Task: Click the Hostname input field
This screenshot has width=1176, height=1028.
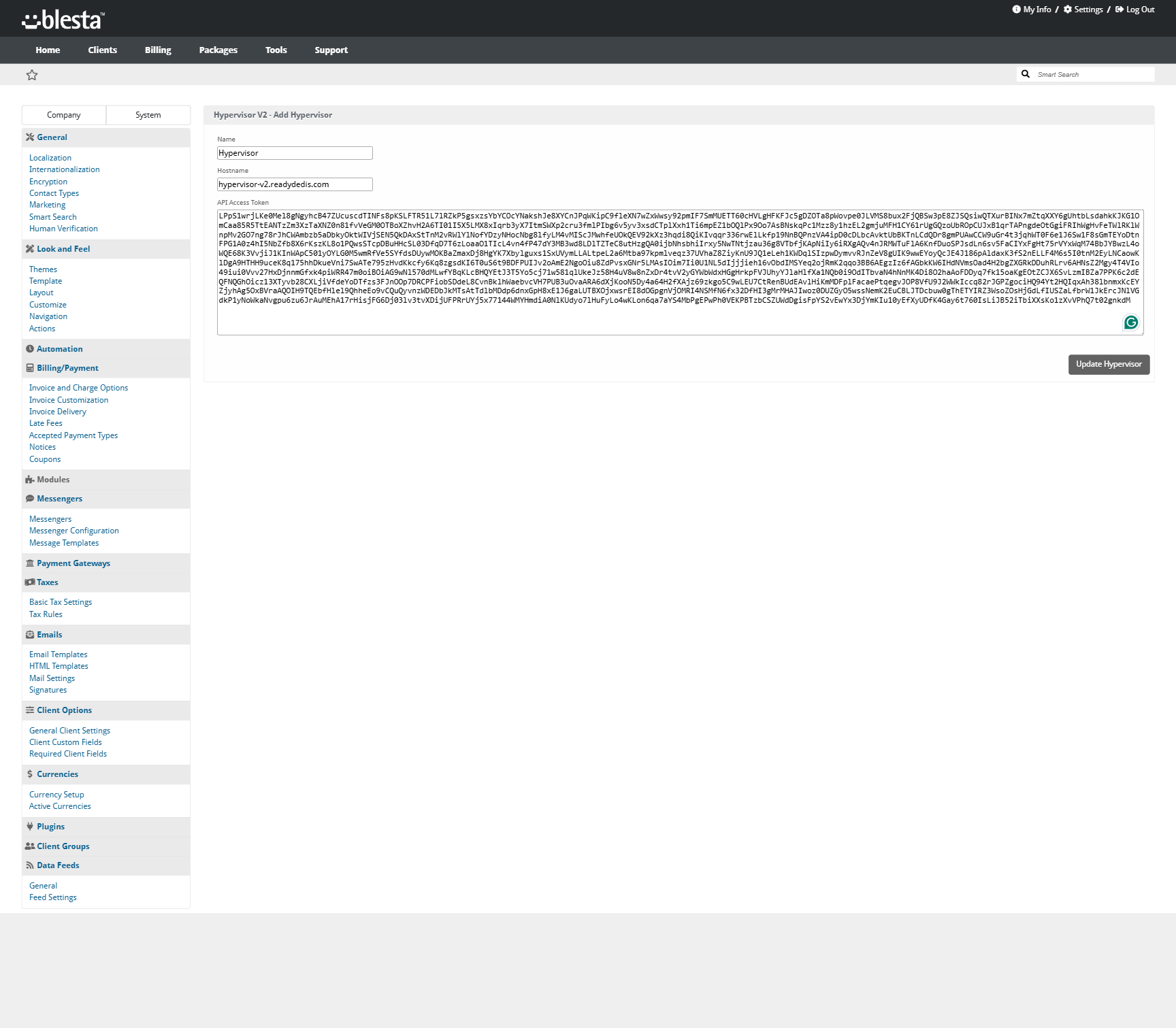Action: pyautogui.click(x=295, y=184)
